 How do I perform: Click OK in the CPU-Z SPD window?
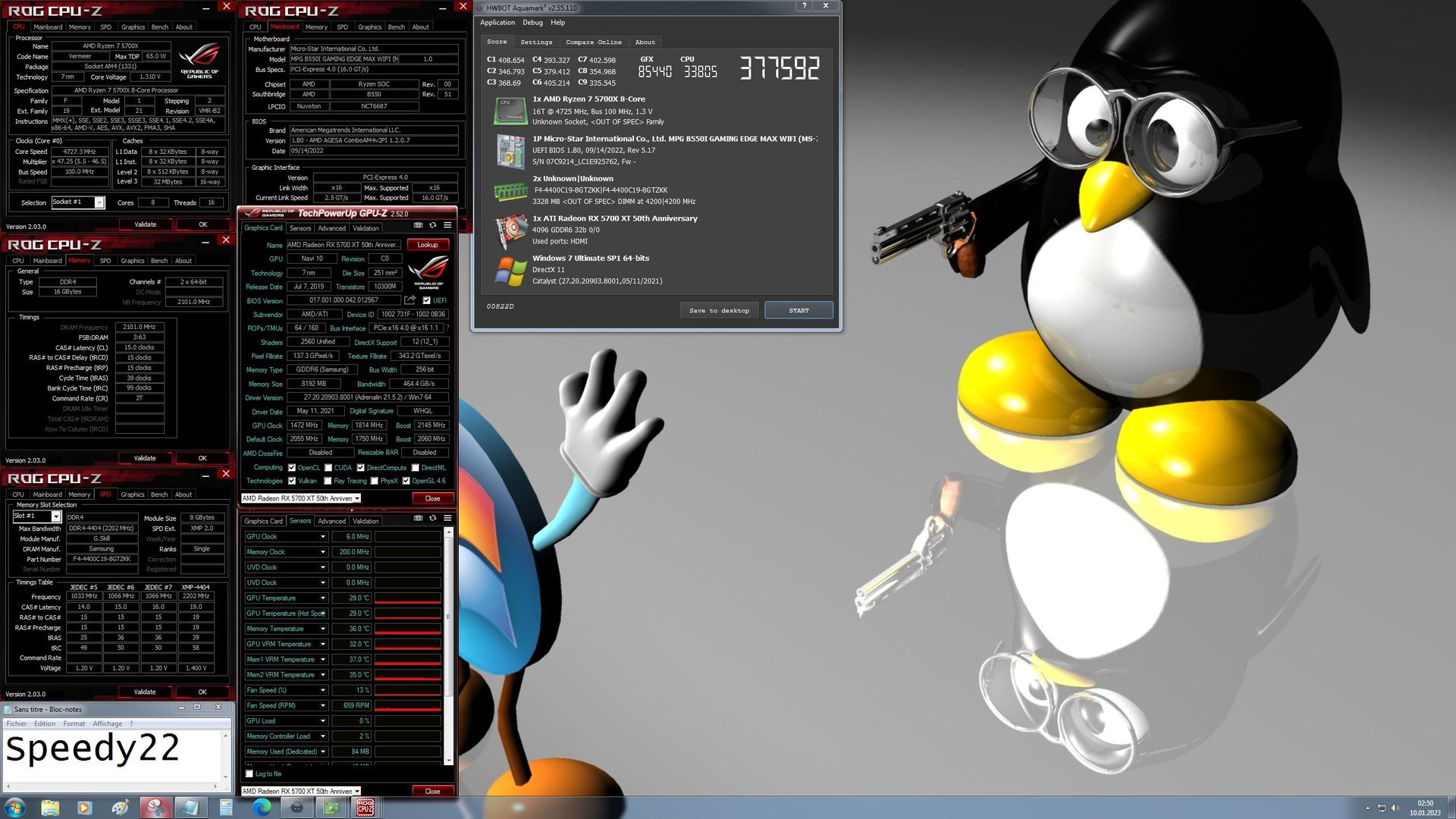coord(202,692)
